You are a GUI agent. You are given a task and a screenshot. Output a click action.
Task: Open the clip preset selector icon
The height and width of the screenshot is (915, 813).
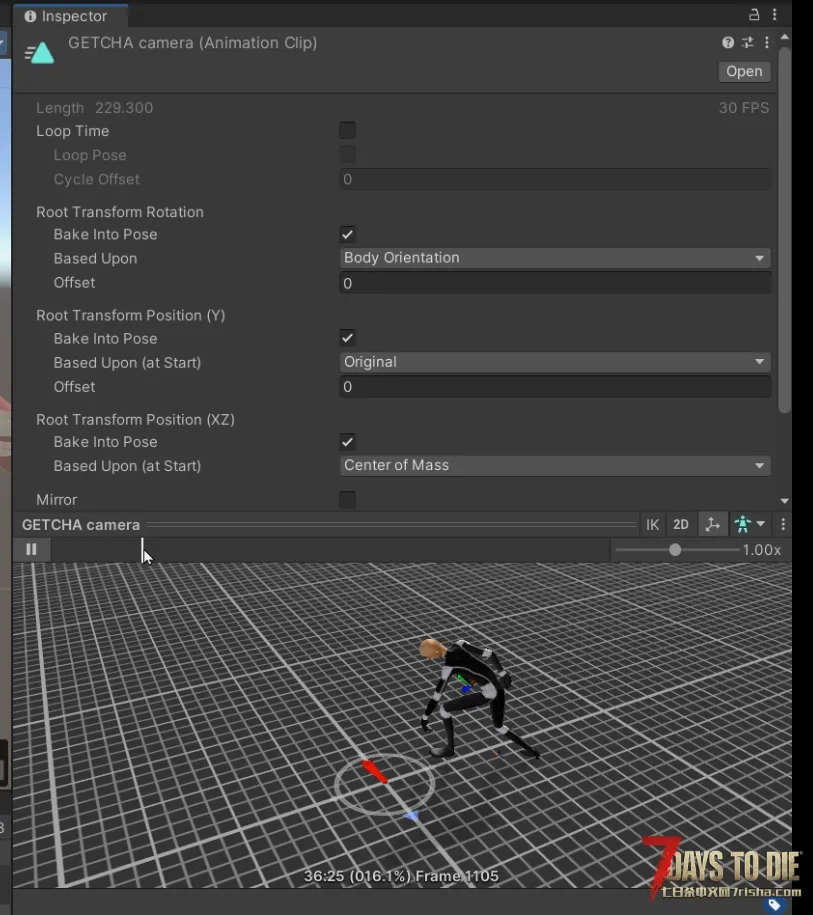[x=748, y=42]
